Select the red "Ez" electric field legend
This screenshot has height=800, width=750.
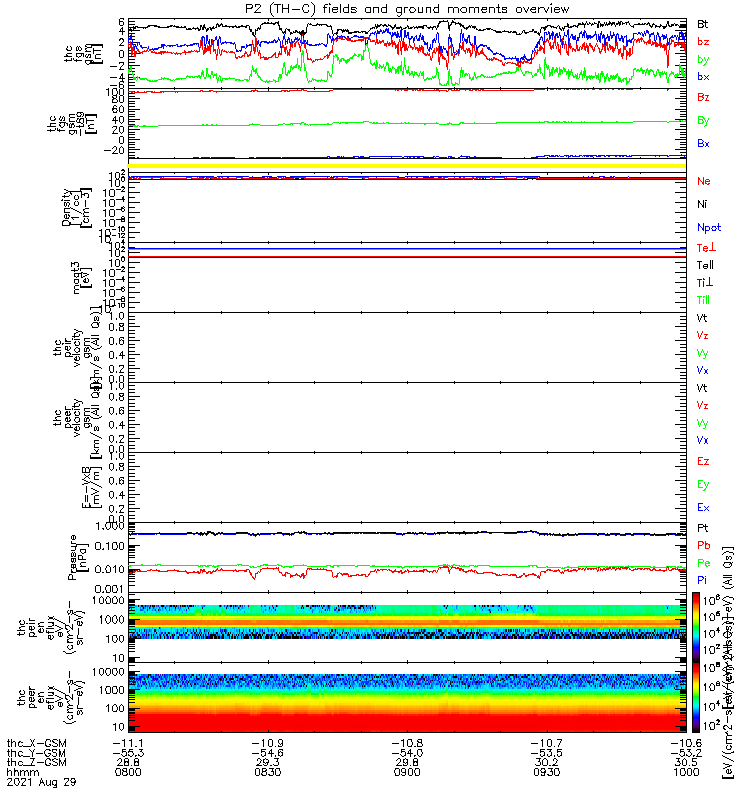coord(703,461)
